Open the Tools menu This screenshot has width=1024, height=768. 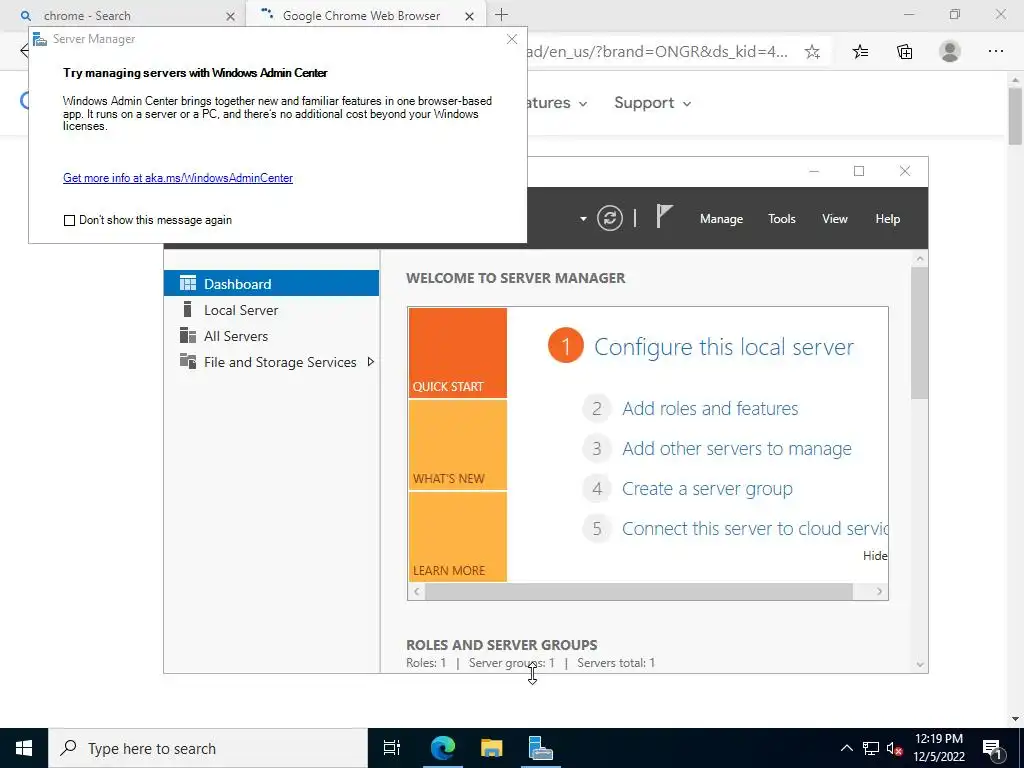point(782,219)
